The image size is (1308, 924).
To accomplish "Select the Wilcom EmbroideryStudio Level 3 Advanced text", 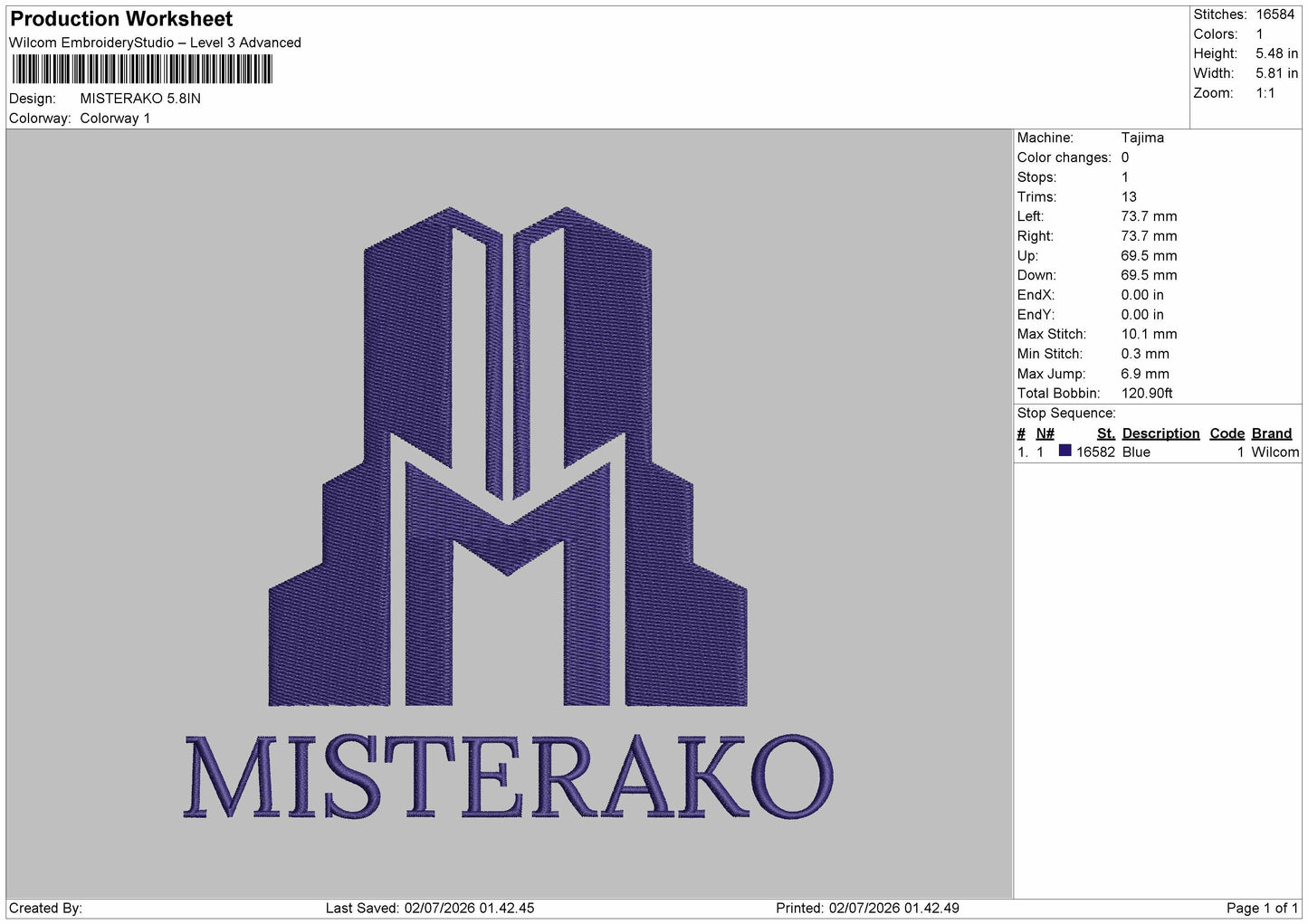I will point(155,43).
